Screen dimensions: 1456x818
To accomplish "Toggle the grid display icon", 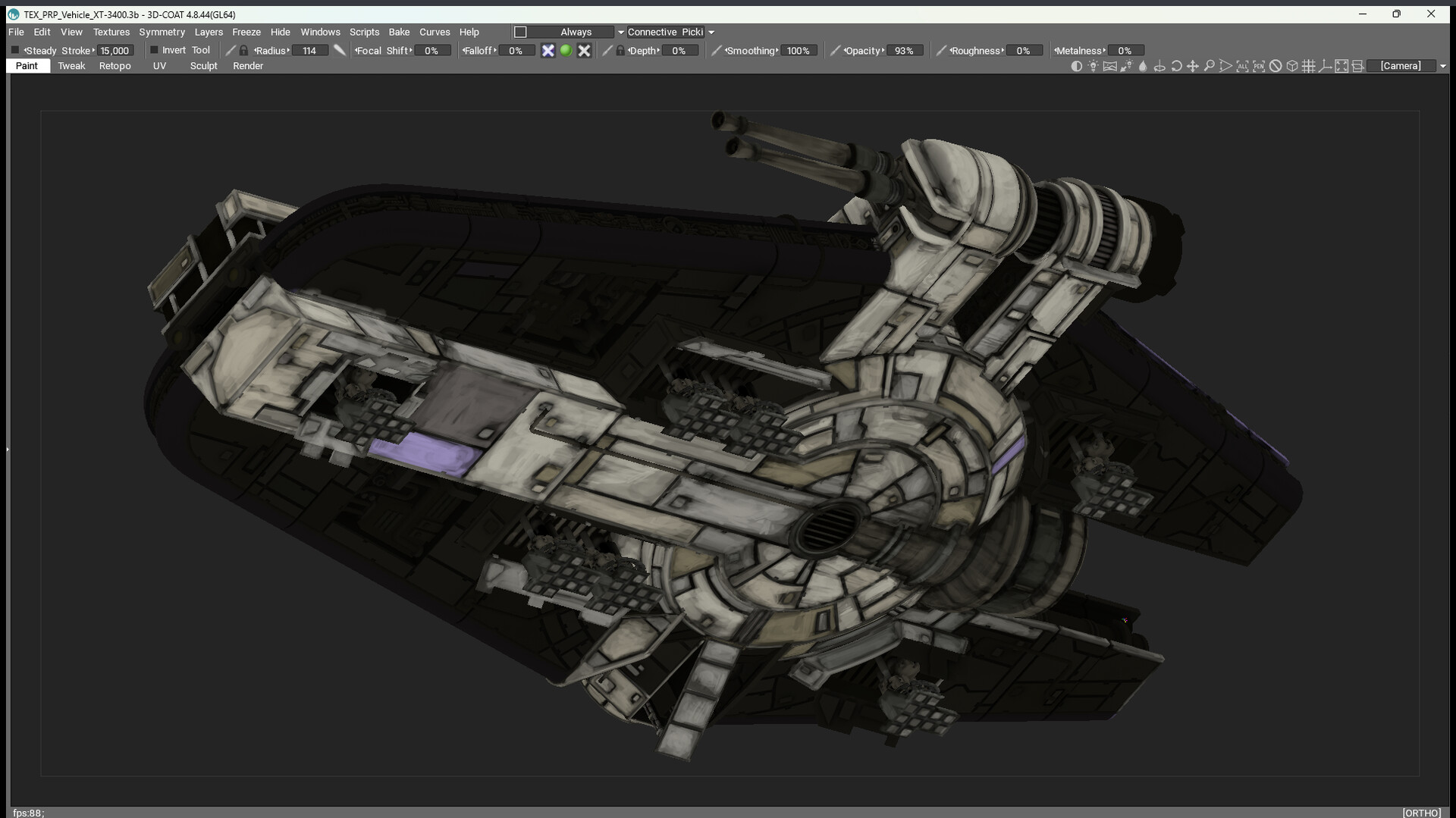I will pyautogui.click(x=1308, y=66).
